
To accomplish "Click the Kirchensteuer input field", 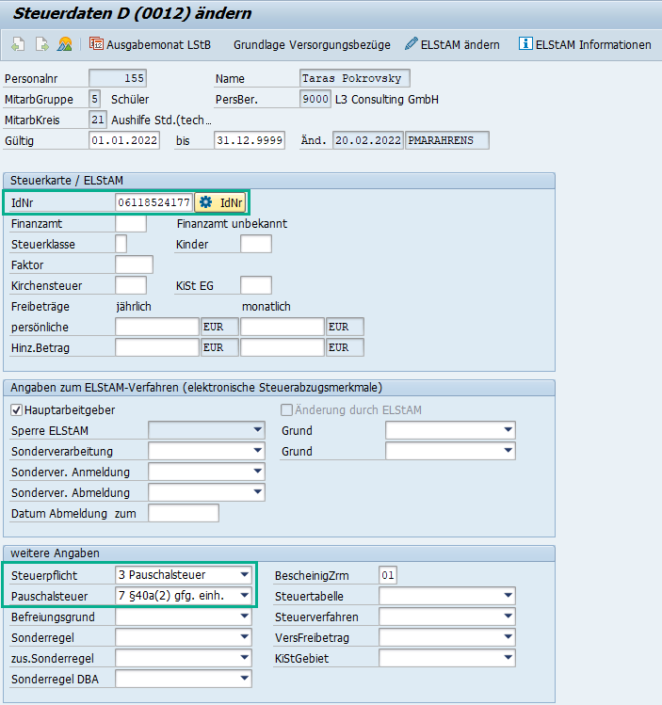I will click(x=131, y=286).
